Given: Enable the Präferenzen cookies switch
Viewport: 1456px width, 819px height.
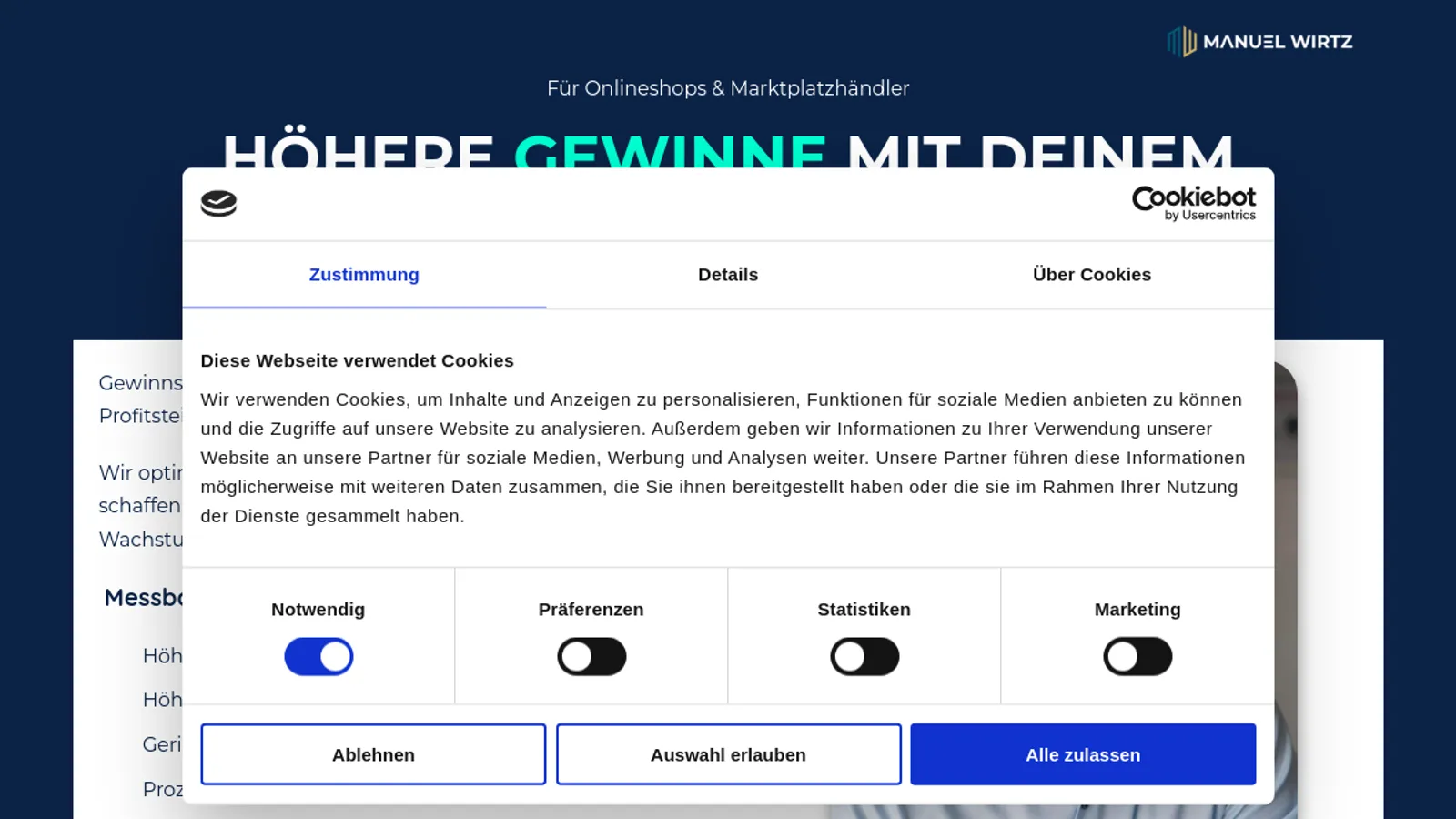Looking at the screenshot, I should (591, 656).
